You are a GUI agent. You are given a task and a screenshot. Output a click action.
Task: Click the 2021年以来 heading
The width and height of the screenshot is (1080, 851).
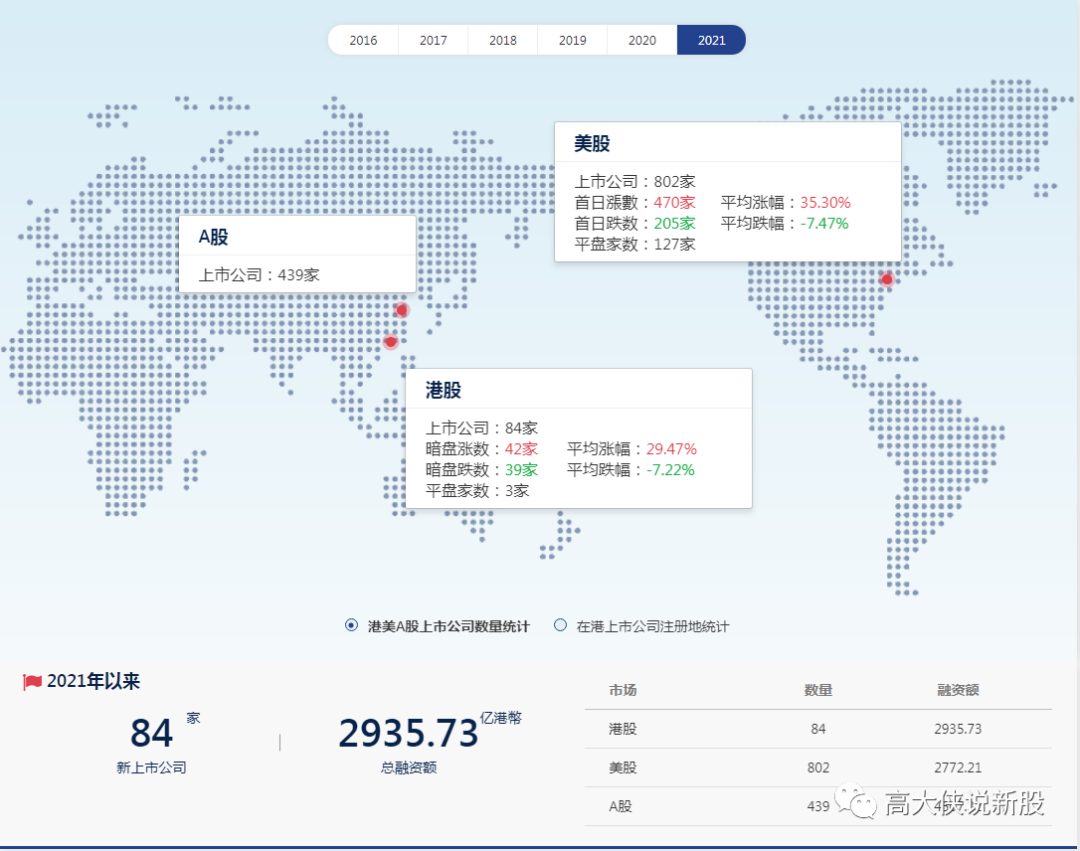[93, 681]
